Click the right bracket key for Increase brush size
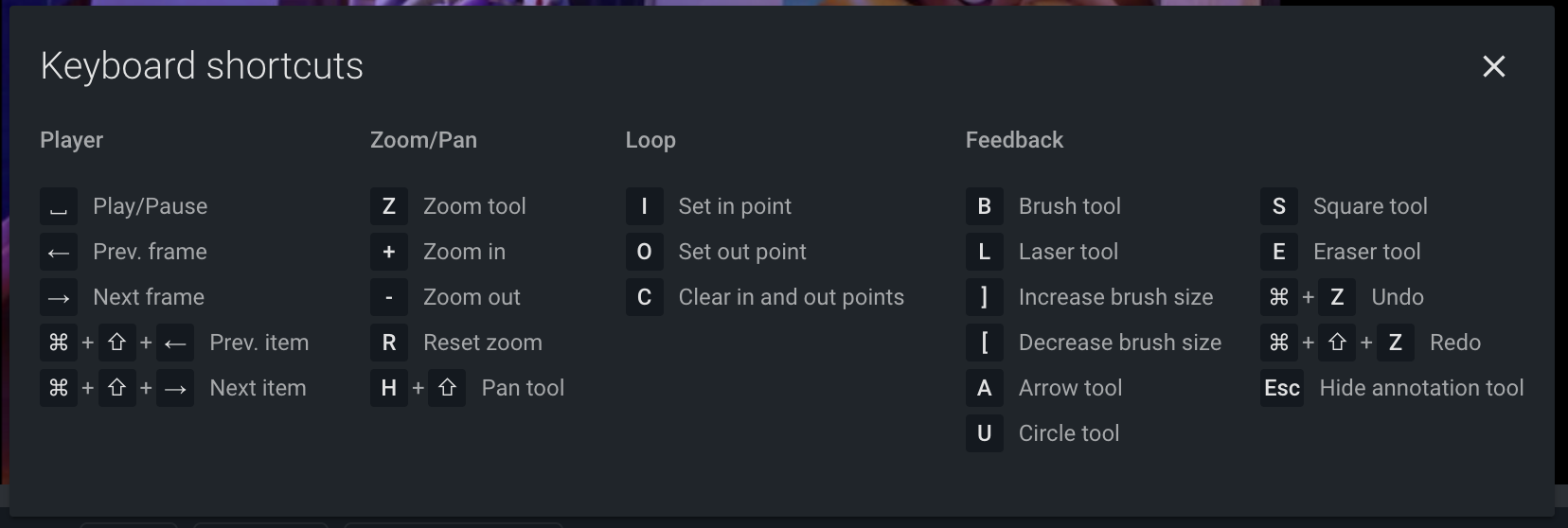The image size is (1568, 528). pyautogui.click(x=985, y=297)
